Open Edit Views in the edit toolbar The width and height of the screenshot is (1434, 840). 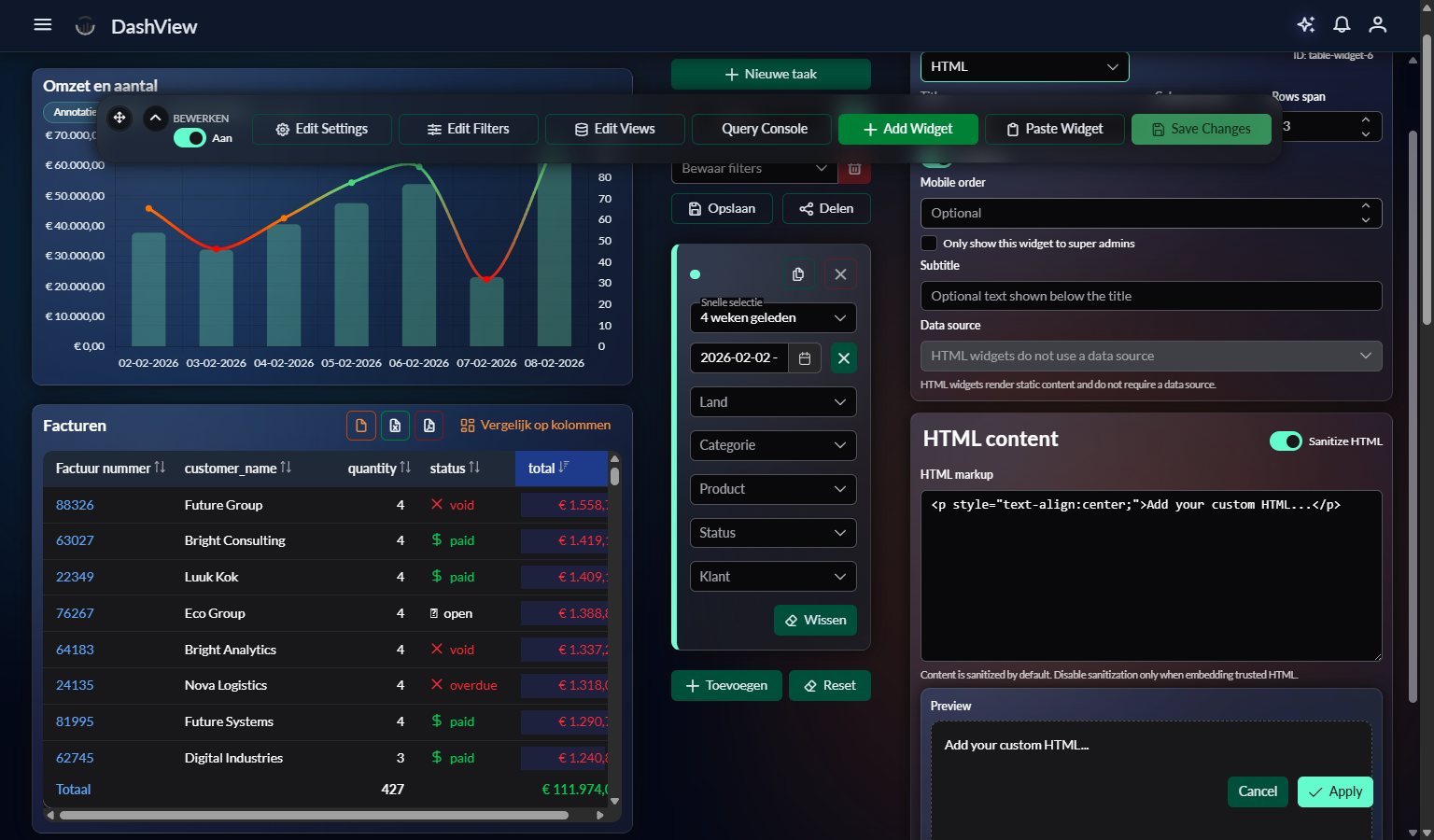[614, 129]
